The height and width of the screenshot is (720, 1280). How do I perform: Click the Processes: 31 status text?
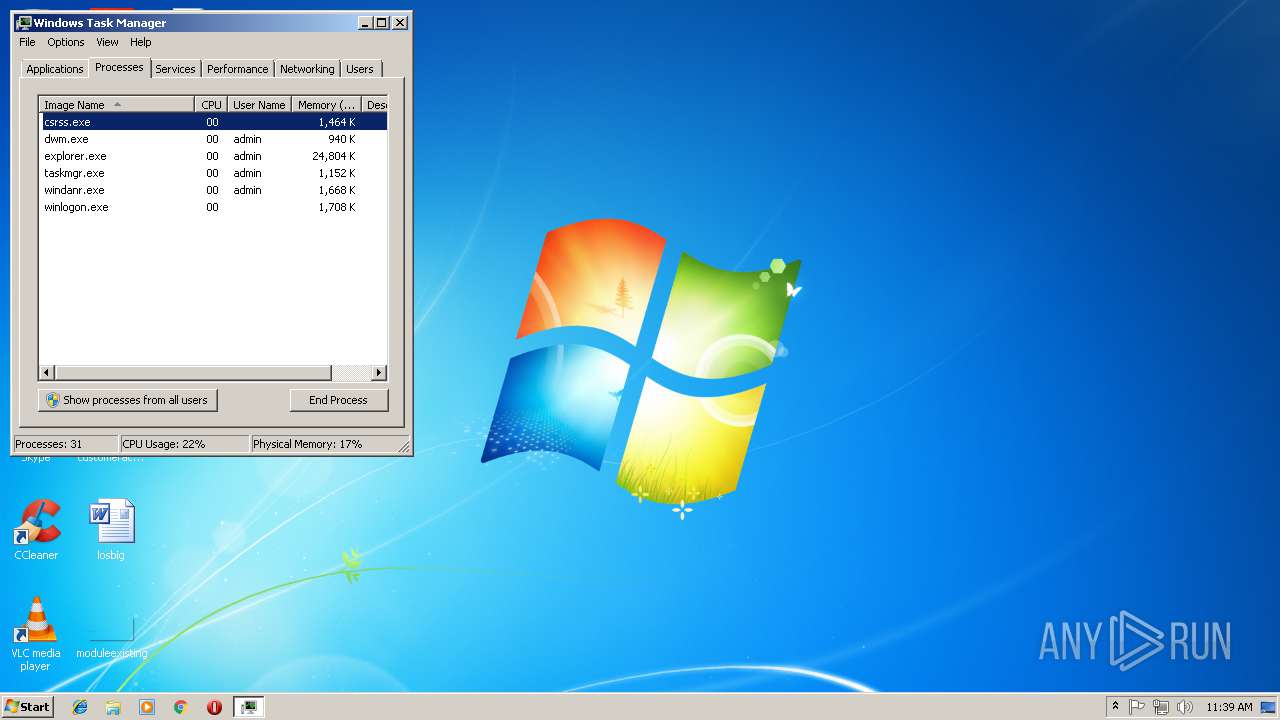tap(49, 444)
